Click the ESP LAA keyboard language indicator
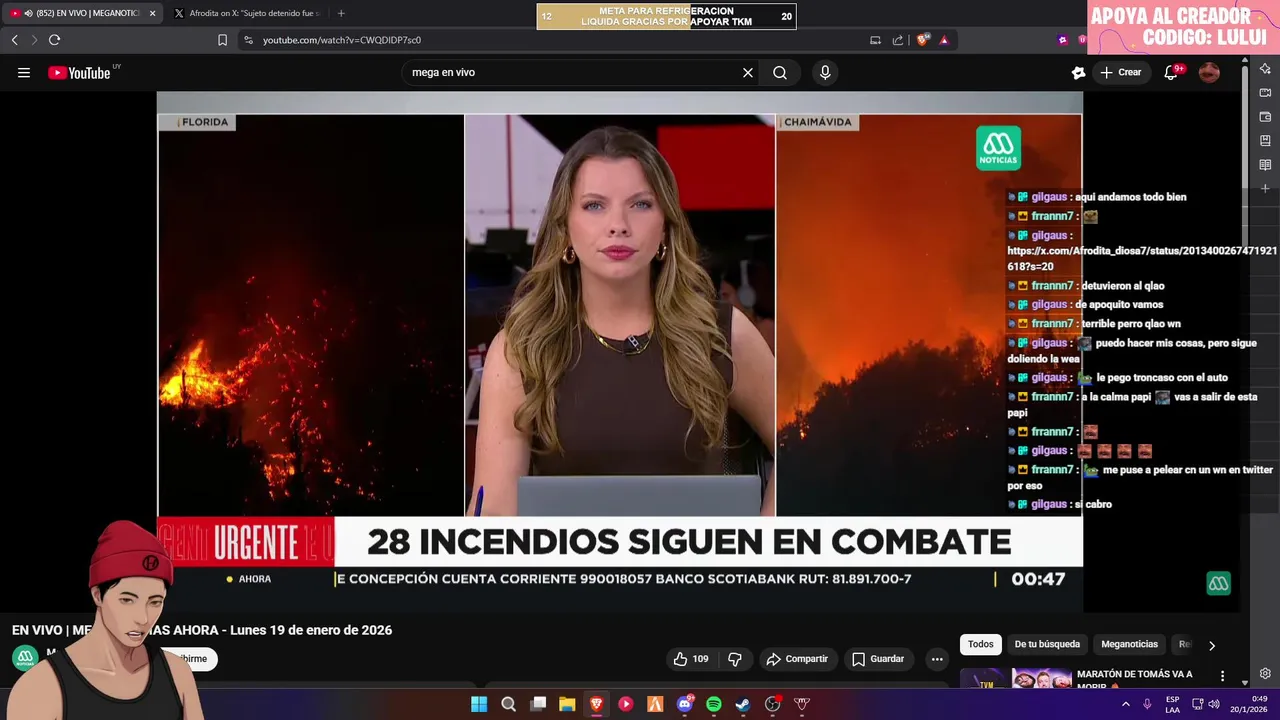Image resolution: width=1280 pixels, height=720 pixels. tap(1172, 704)
